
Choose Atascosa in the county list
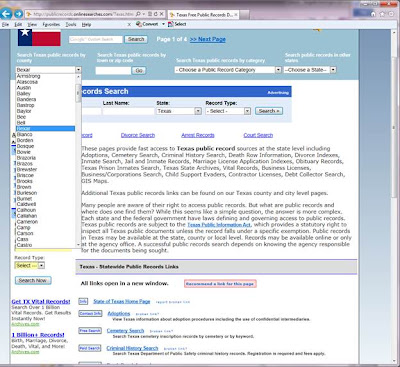point(45,82)
